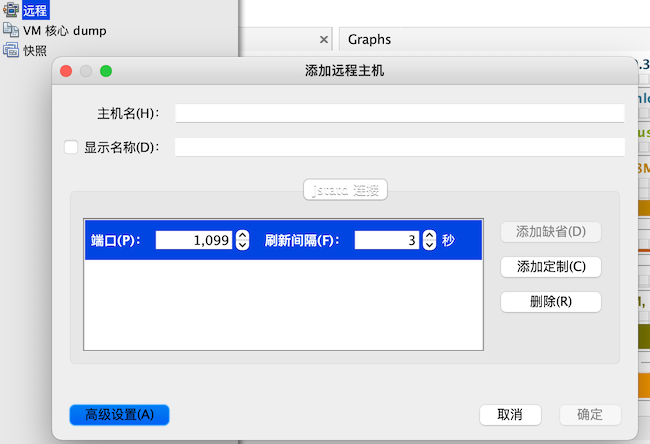Click the VM 核心 dump icon
Viewport: 650px width, 444px height.
pos(11,31)
